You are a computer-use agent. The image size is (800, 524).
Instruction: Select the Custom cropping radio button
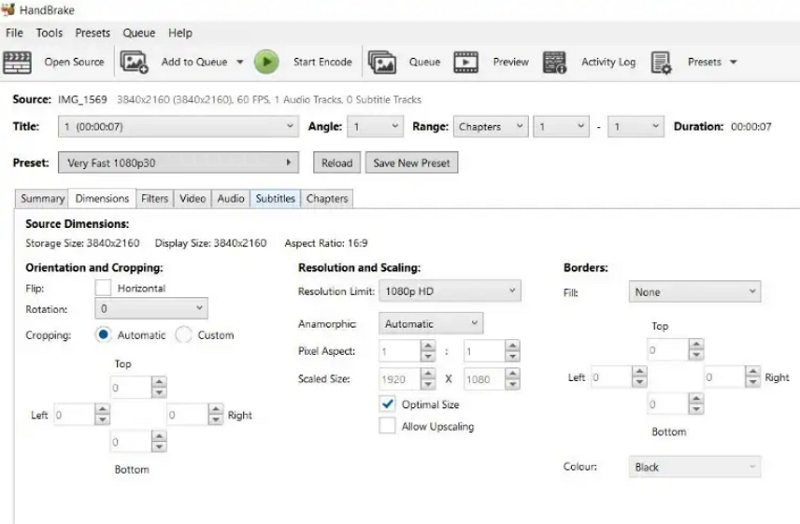pos(183,335)
